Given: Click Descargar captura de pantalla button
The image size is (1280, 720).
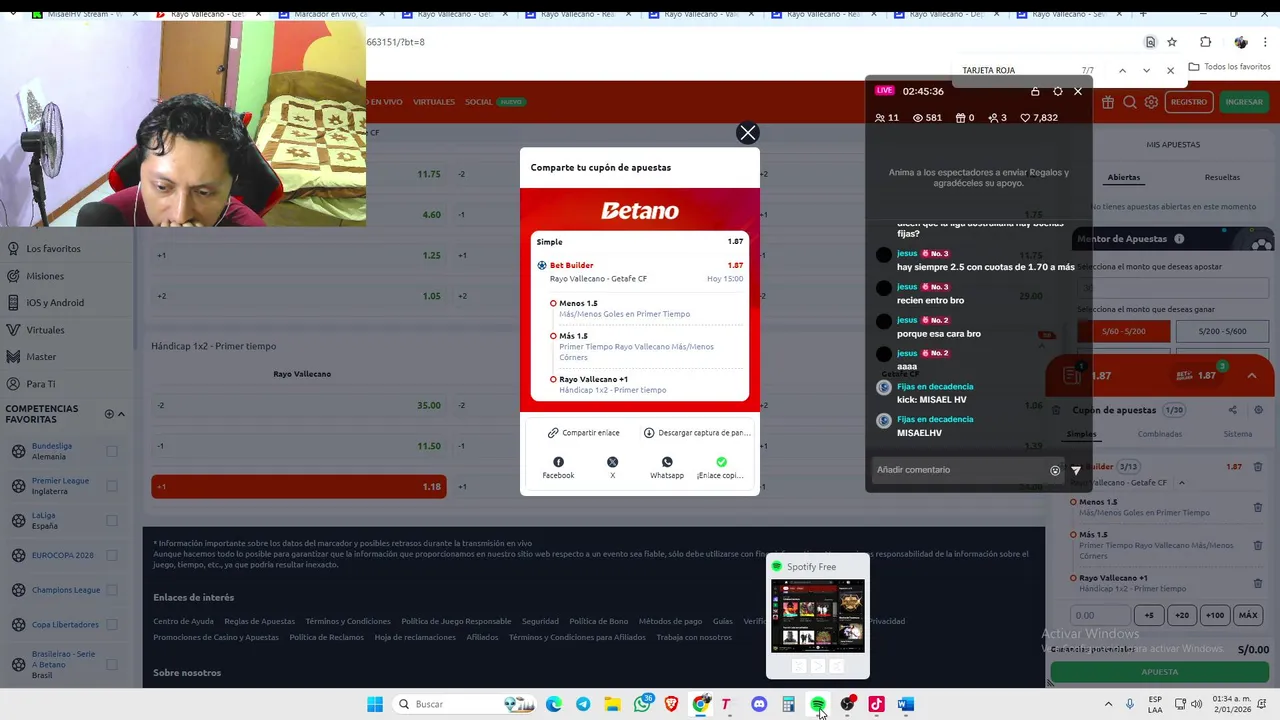Looking at the screenshot, I should click(x=697, y=433).
